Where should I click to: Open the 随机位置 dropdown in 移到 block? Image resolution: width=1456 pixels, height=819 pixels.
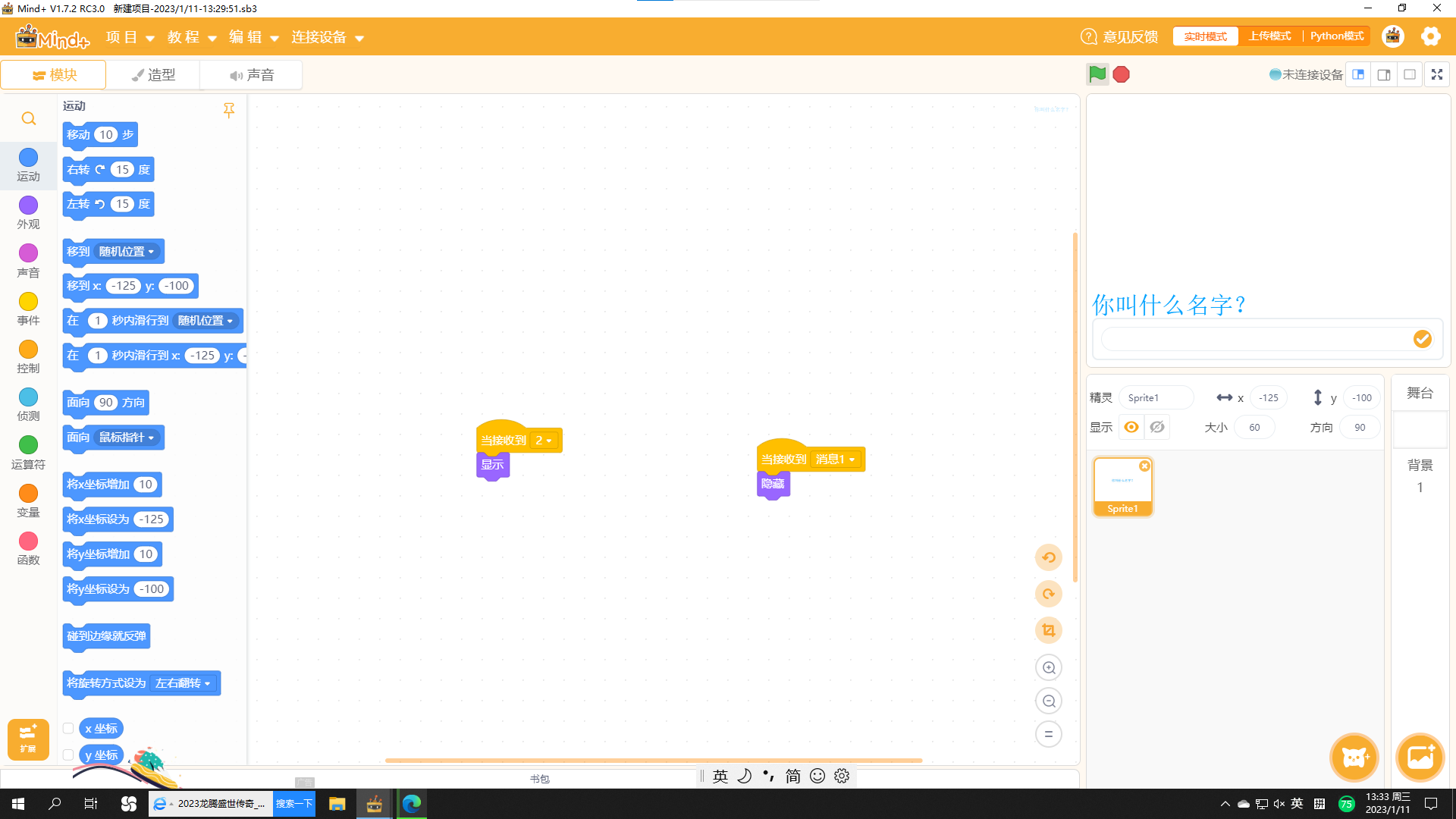coord(127,252)
